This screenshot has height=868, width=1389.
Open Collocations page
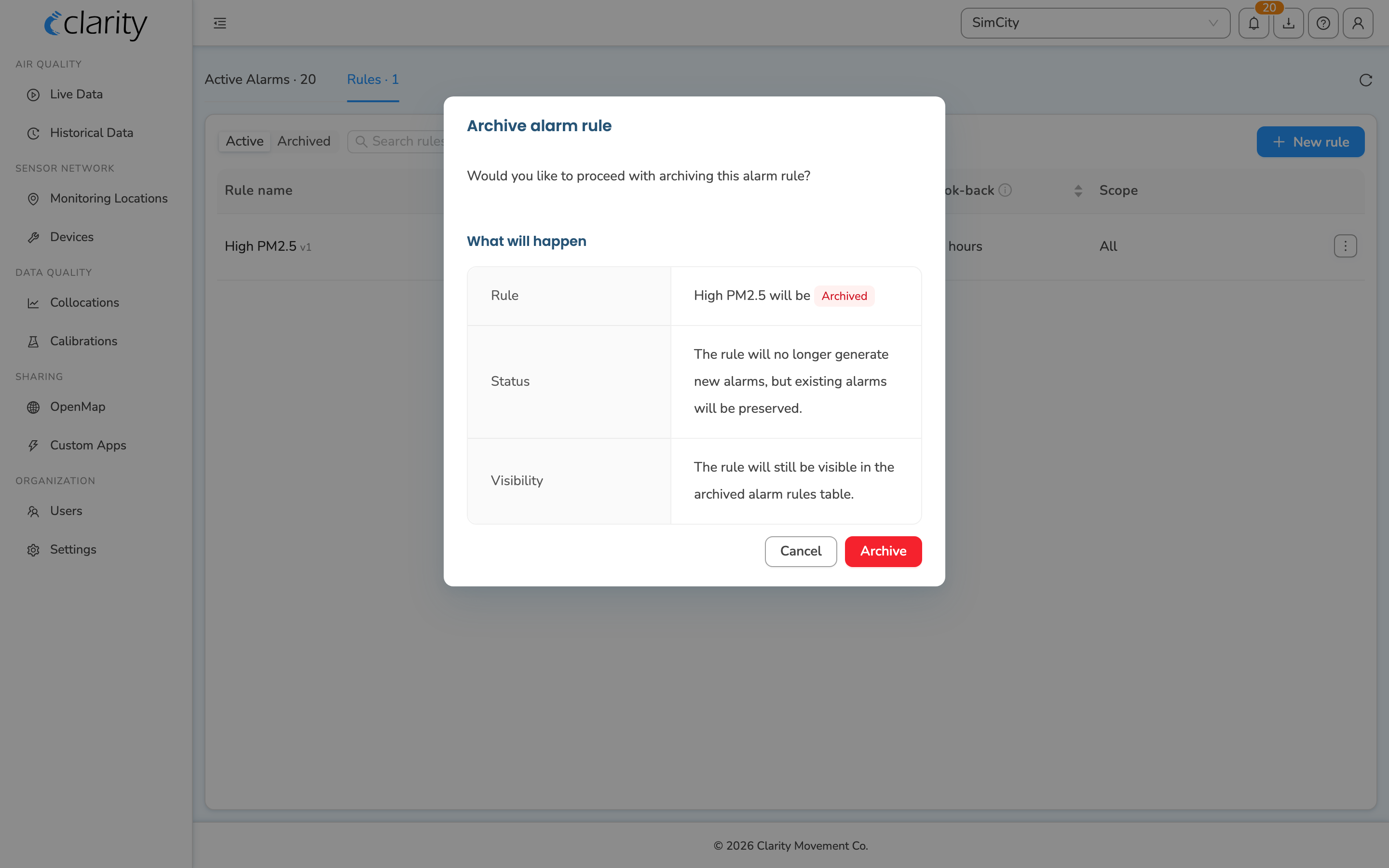click(x=84, y=302)
